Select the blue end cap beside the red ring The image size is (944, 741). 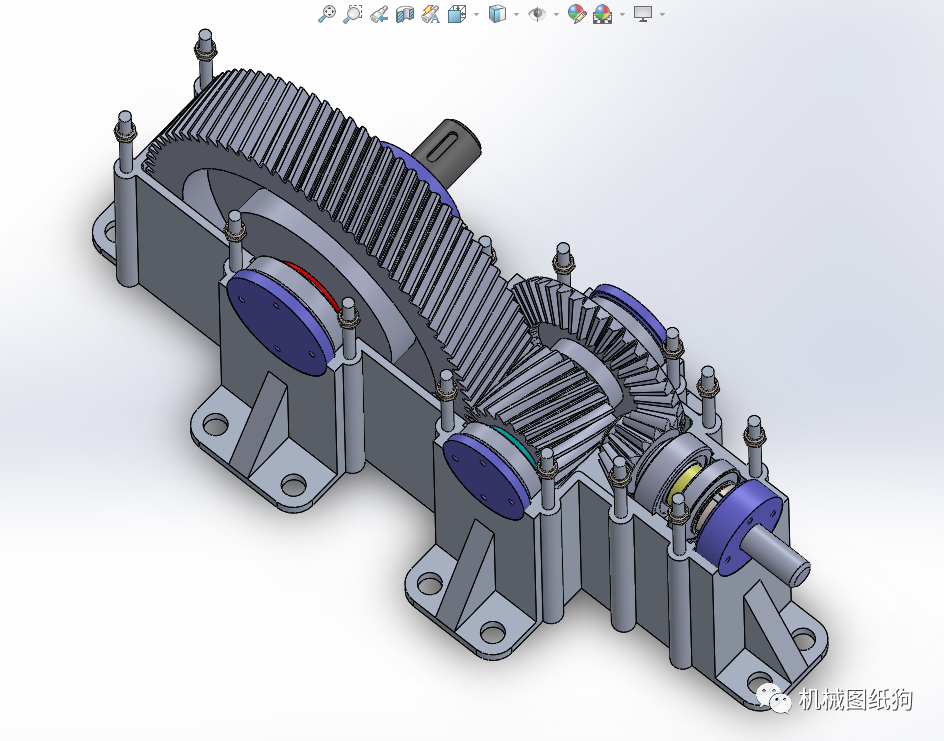pyautogui.click(x=279, y=322)
